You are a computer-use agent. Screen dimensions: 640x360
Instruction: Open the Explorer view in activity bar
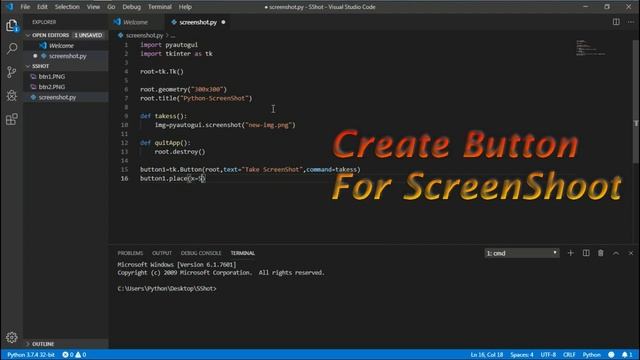click(x=12, y=26)
